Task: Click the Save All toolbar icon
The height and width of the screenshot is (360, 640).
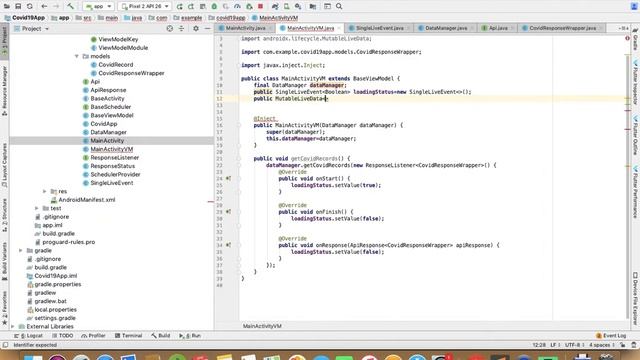Action: [18, 6]
